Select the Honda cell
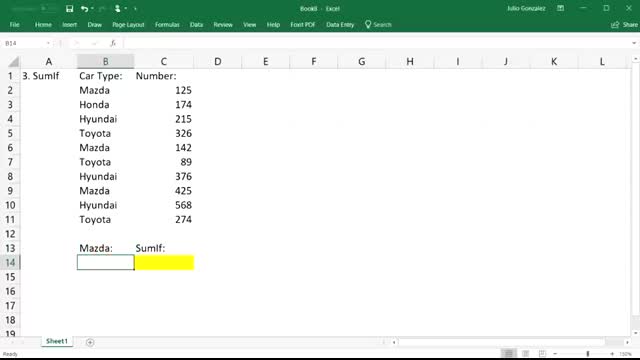640x360 pixels. click(105, 105)
